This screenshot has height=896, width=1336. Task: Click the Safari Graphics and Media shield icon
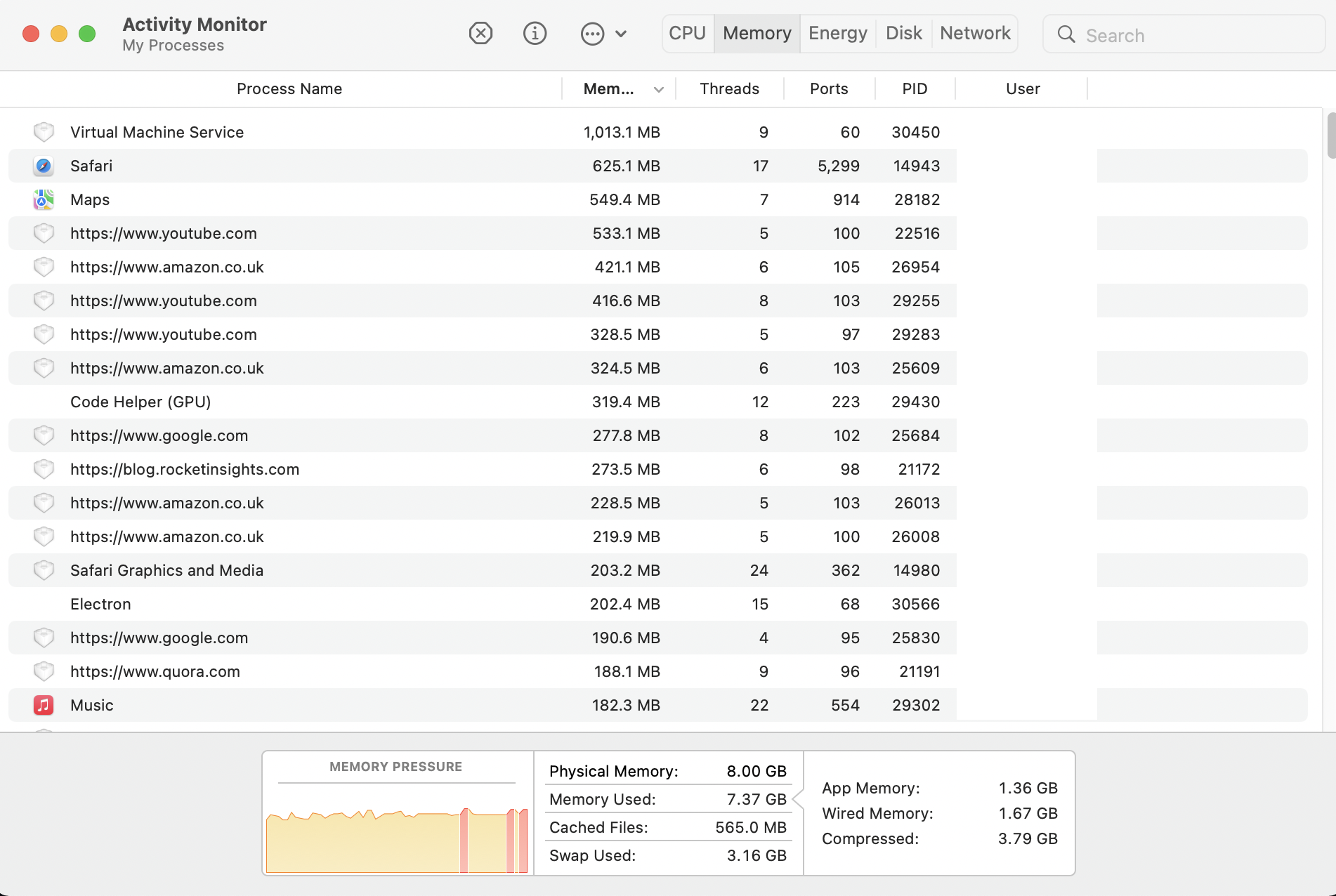coord(44,570)
